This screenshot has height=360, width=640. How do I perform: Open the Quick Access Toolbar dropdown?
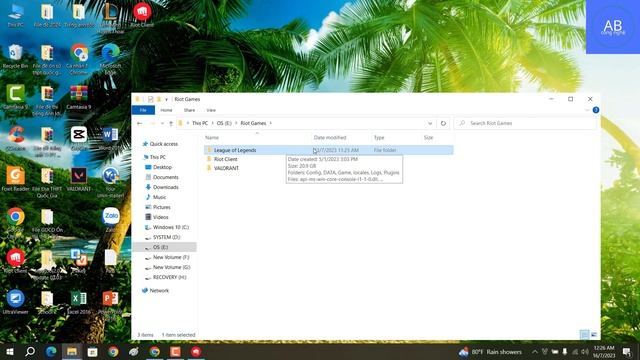point(167,99)
